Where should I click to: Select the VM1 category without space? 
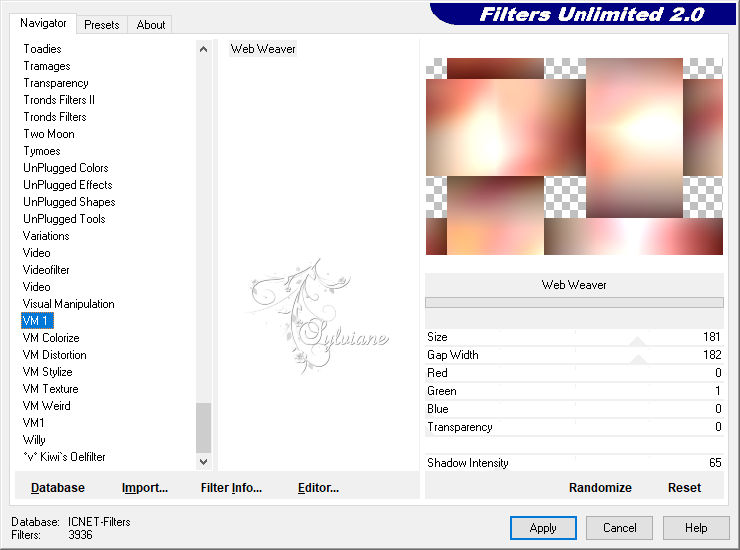34,423
